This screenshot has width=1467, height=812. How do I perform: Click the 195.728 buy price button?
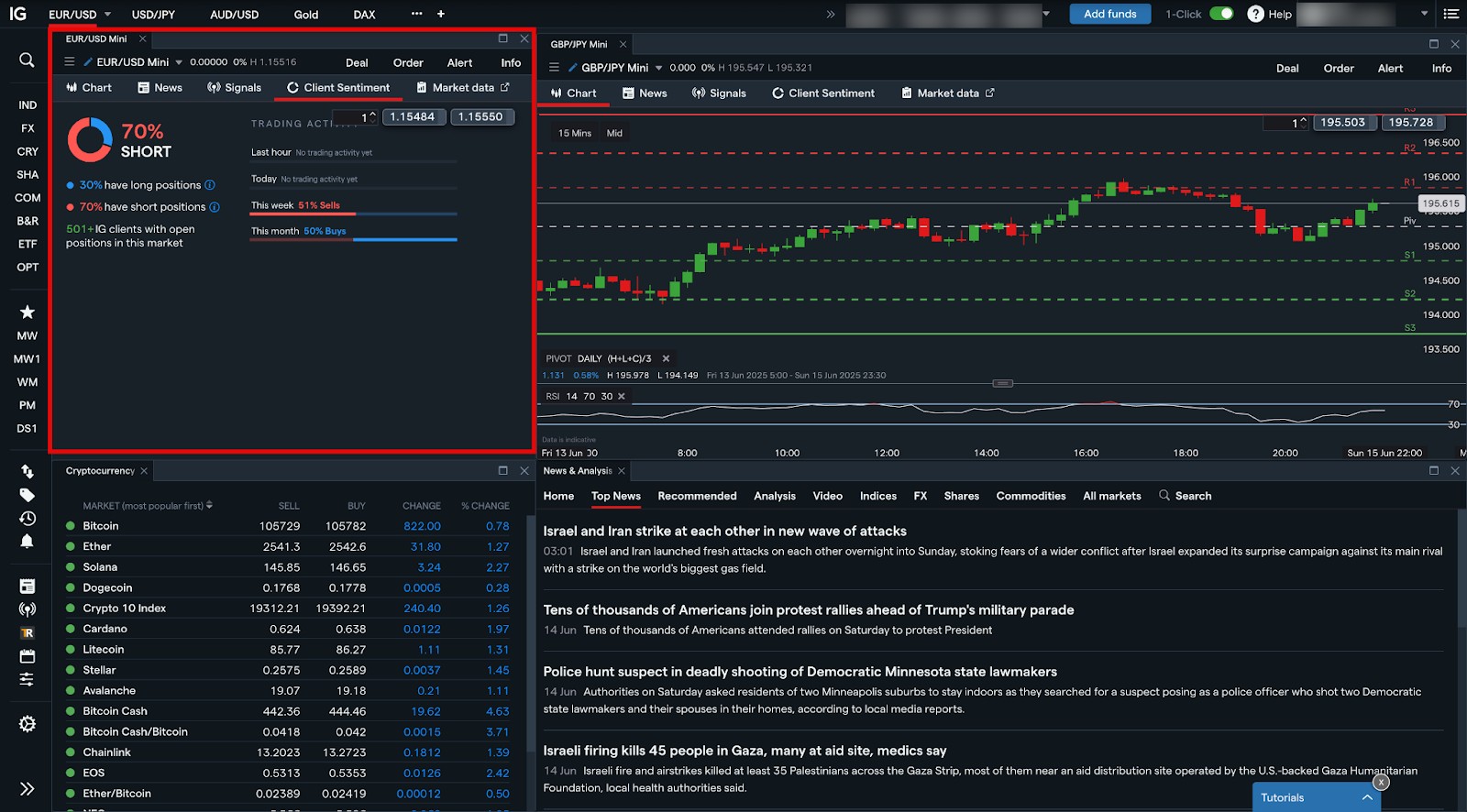coord(1411,122)
